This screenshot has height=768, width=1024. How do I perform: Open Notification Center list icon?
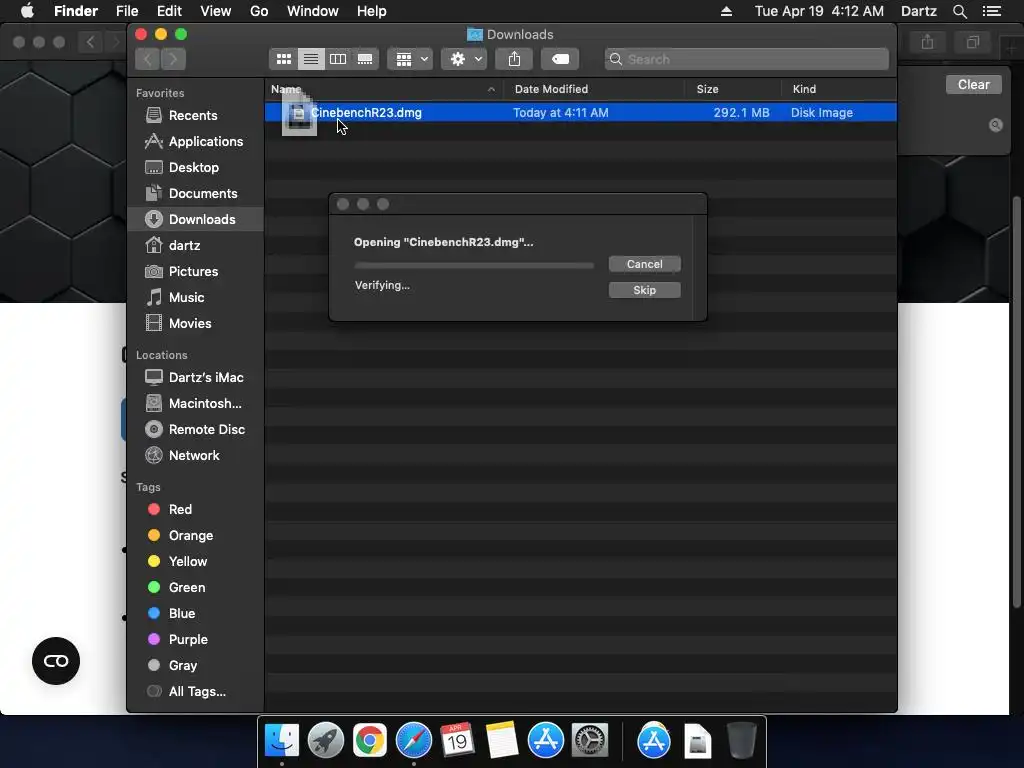992,11
